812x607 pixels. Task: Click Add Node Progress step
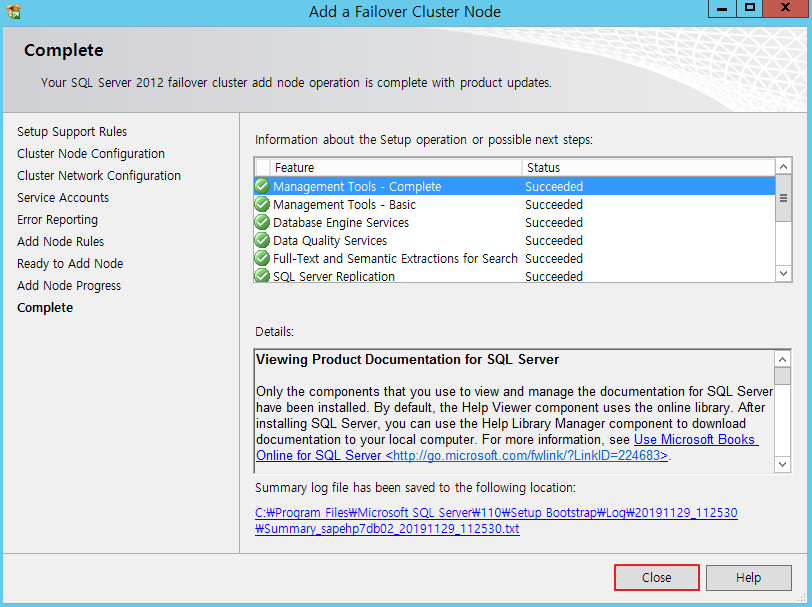click(x=69, y=285)
